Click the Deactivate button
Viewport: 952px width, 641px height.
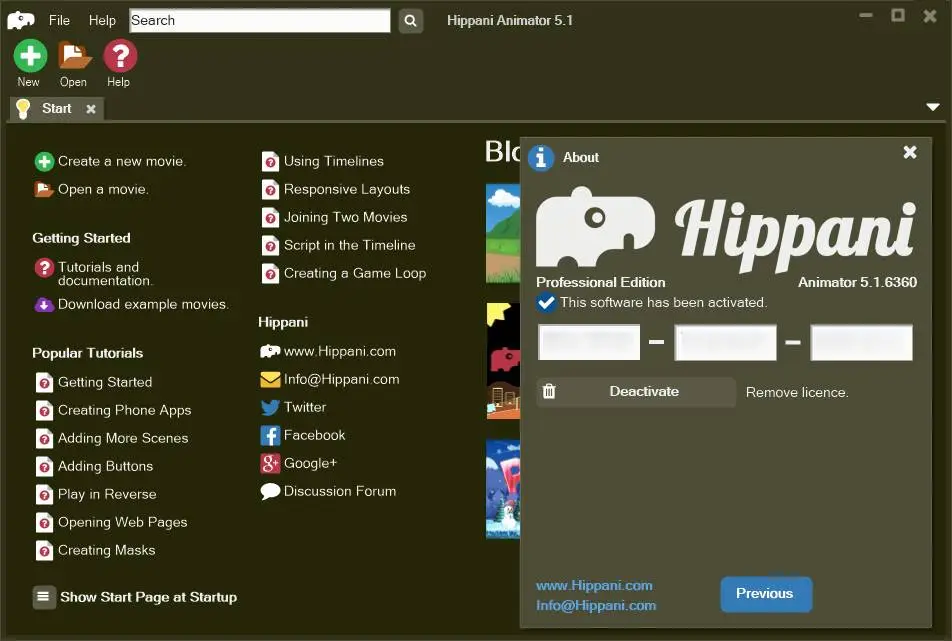(x=636, y=392)
